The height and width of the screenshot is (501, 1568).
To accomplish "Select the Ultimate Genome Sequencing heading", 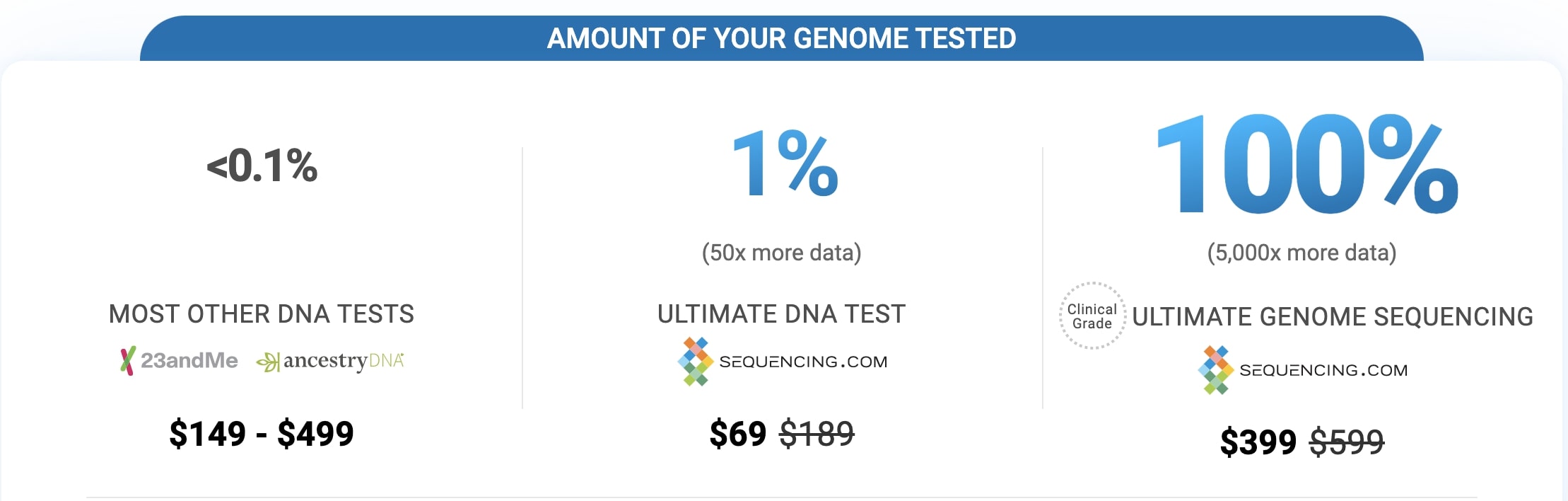I will click(1333, 316).
